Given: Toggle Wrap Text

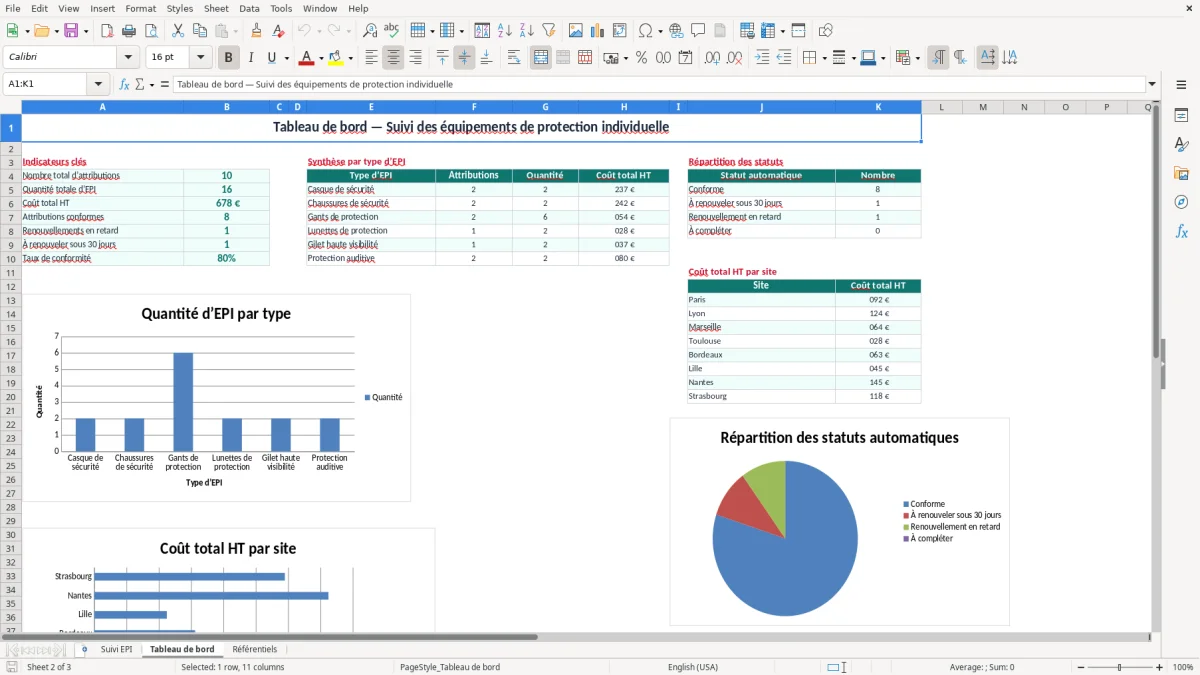Looking at the screenshot, I should [x=514, y=58].
